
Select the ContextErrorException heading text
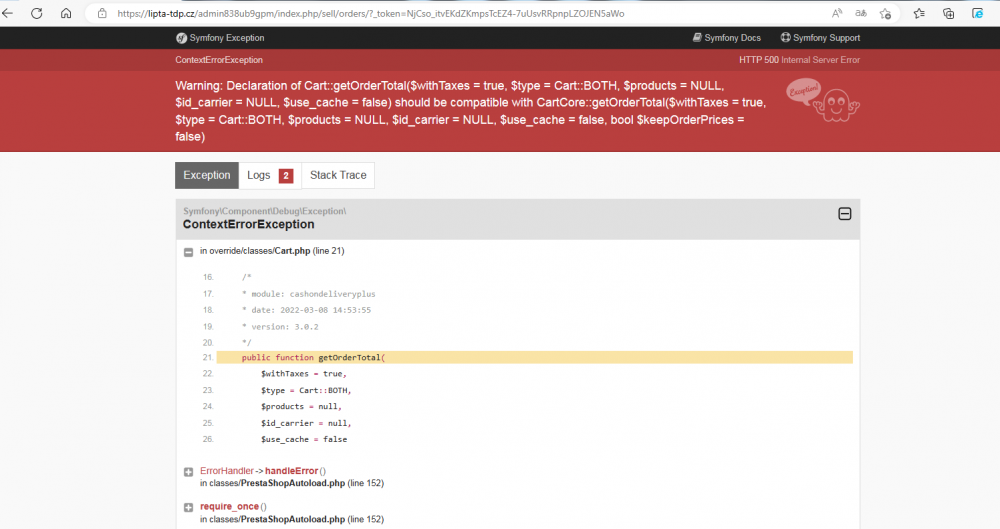[x=249, y=224]
